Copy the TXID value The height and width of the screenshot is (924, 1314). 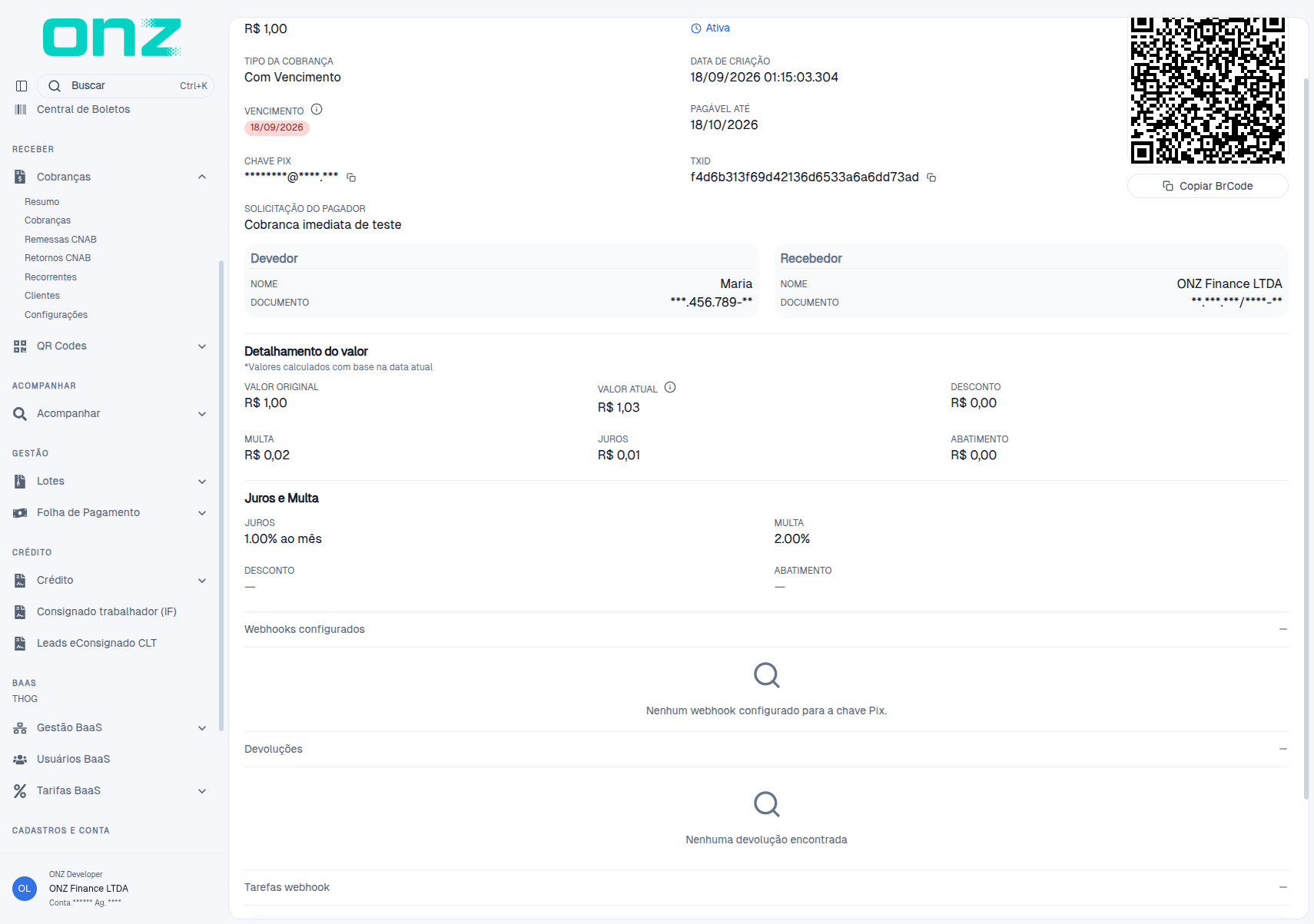(931, 177)
